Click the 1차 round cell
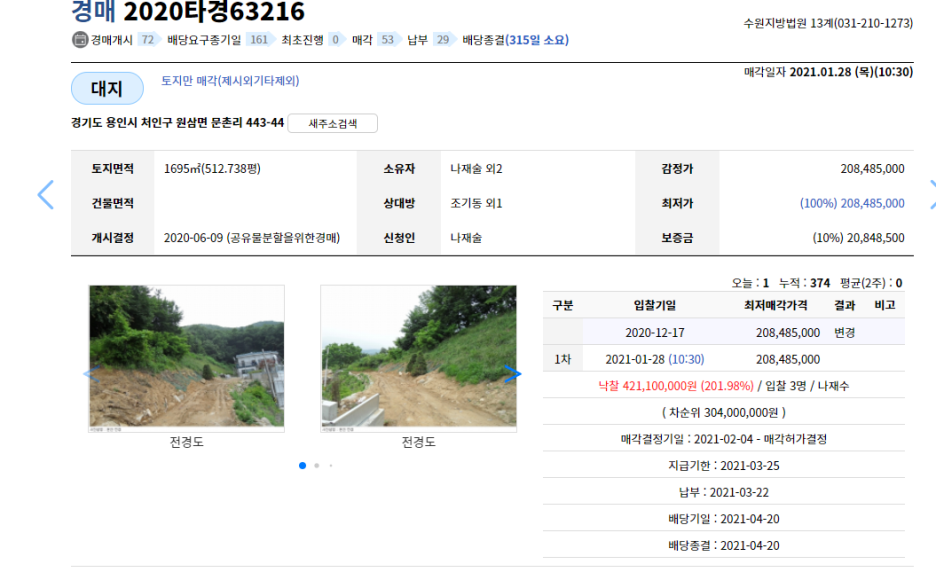 click(x=562, y=359)
